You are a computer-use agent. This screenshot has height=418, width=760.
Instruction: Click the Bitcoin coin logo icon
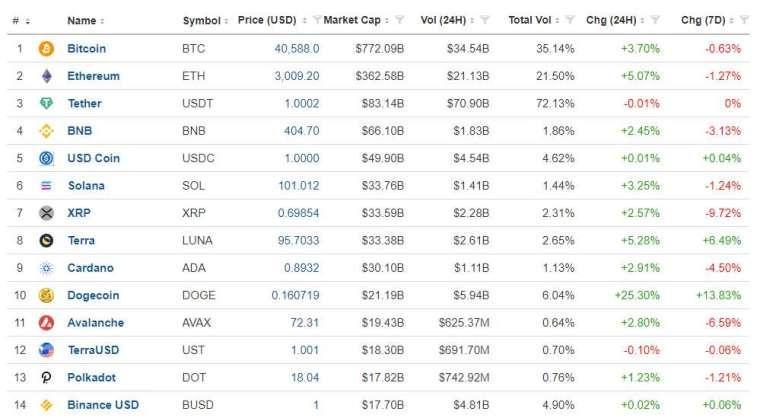click(46, 48)
